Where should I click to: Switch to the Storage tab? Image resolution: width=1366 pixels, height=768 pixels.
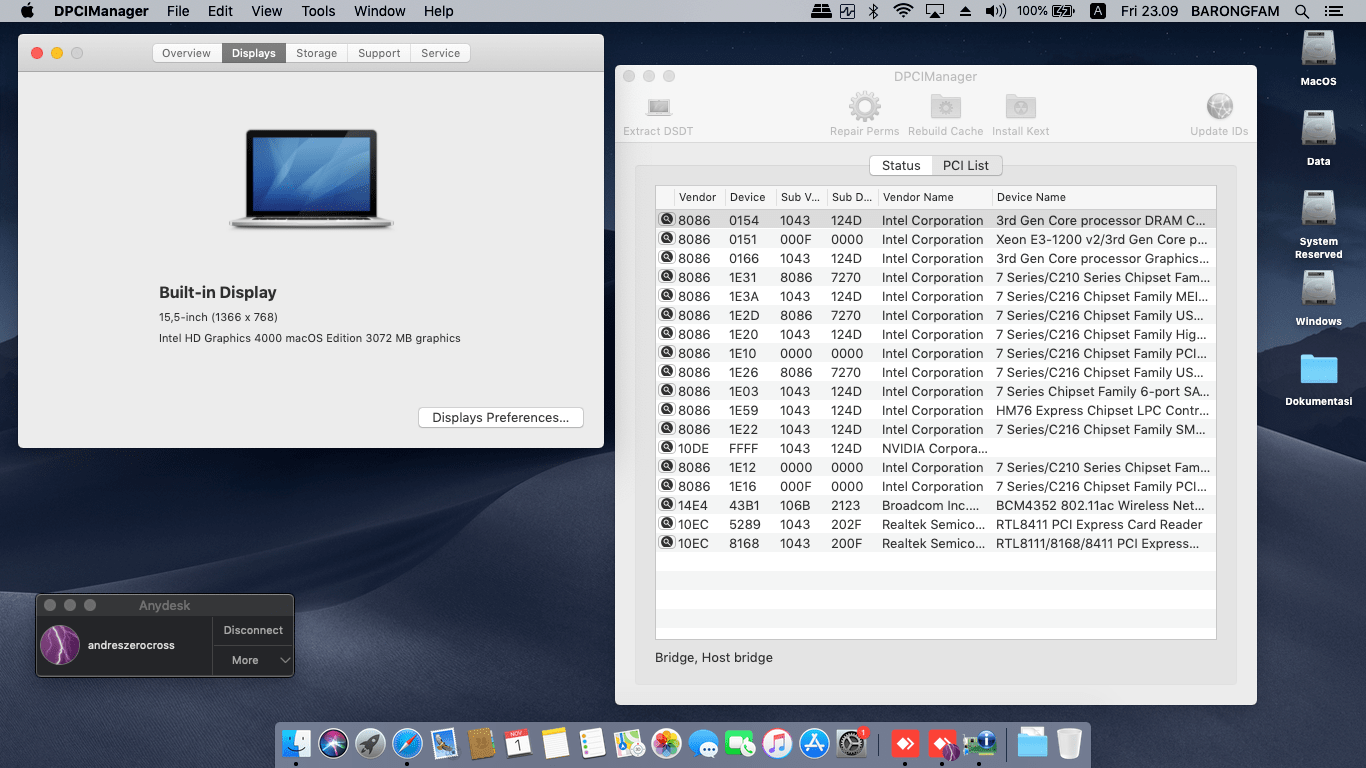(317, 53)
